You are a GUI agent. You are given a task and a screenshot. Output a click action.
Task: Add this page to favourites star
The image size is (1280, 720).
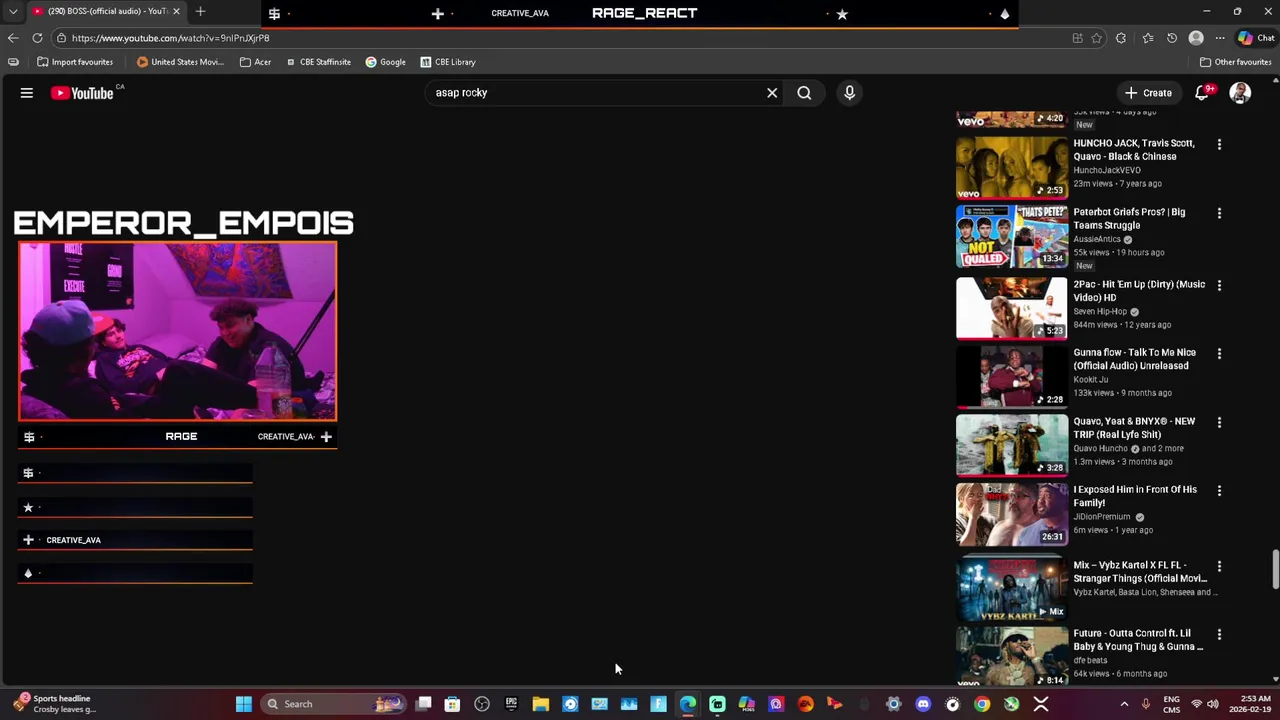(1097, 38)
